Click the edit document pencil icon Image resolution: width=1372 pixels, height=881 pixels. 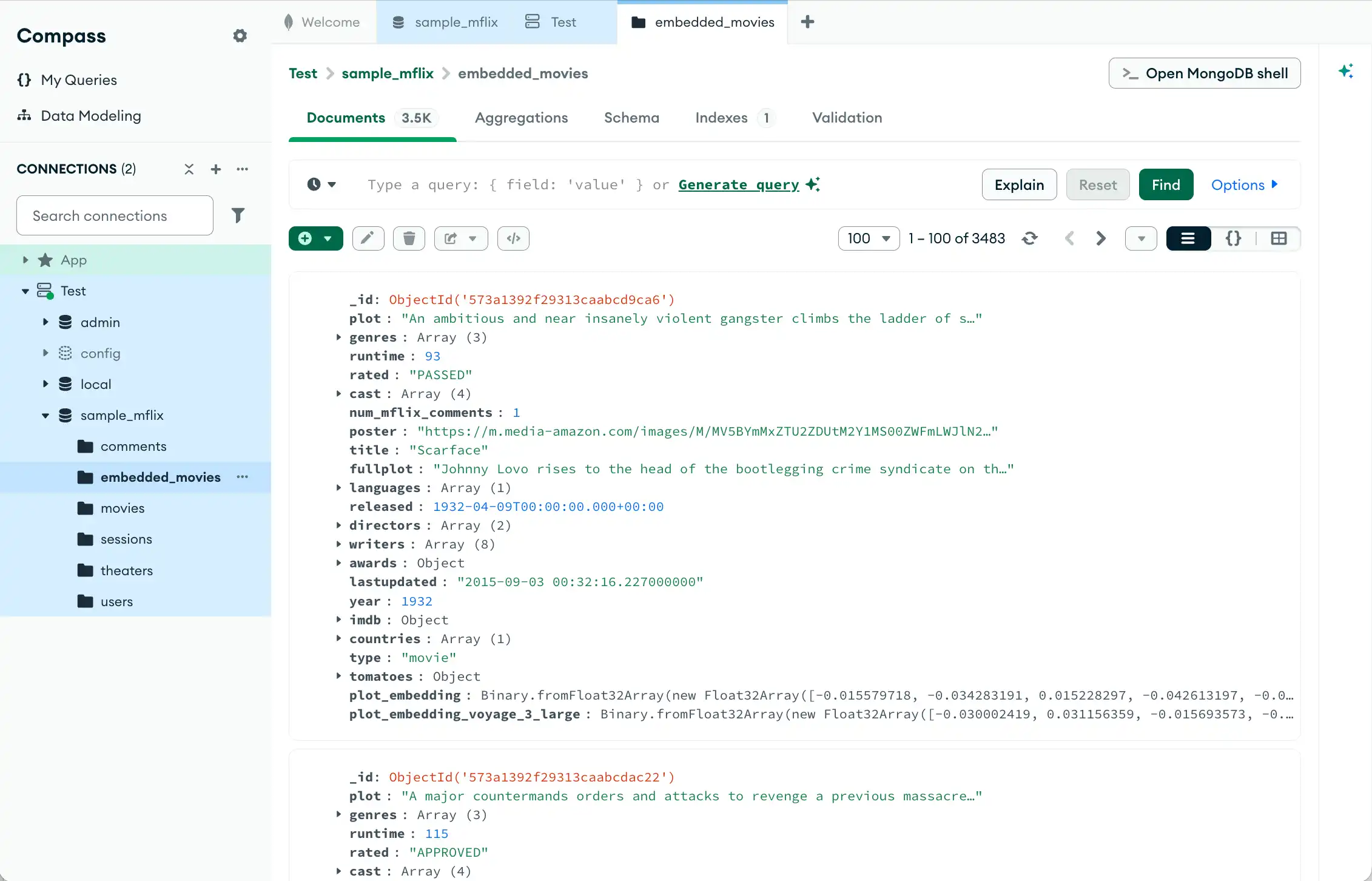click(x=368, y=238)
